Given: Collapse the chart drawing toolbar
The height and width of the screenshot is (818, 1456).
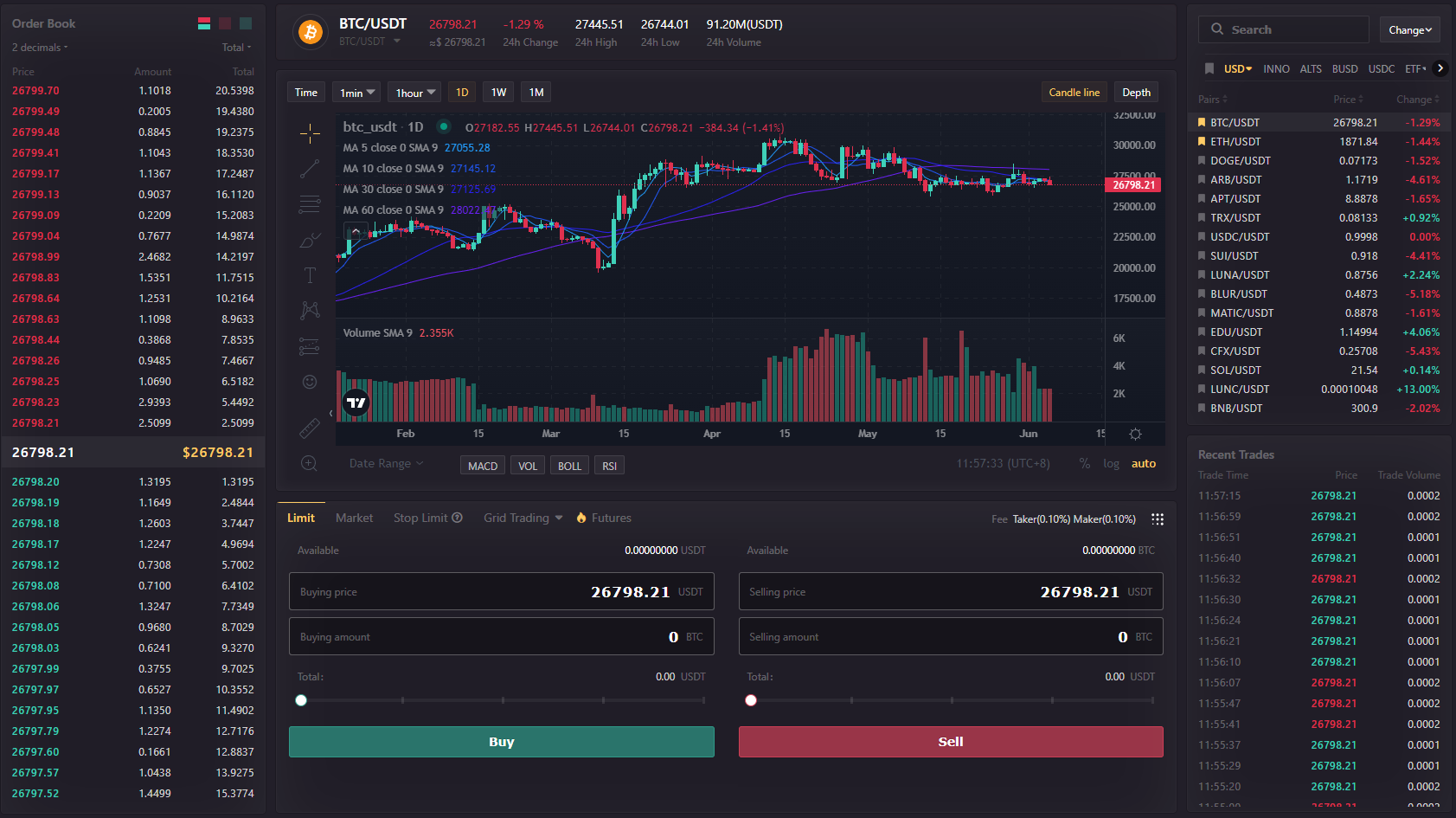Looking at the screenshot, I should pos(330,413).
